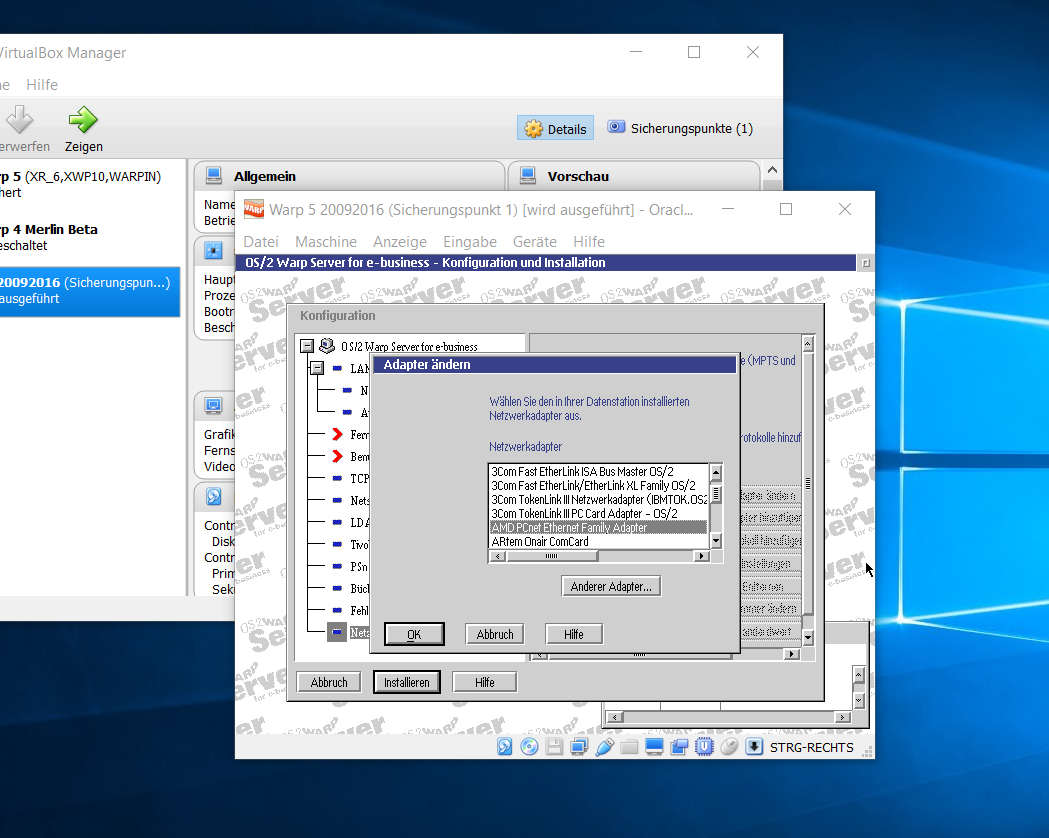Image resolution: width=1049 pixels, height=838 pixels.
Task: Click Hilfe in the Adapter ändern dialog
Action: coord(574,634)
